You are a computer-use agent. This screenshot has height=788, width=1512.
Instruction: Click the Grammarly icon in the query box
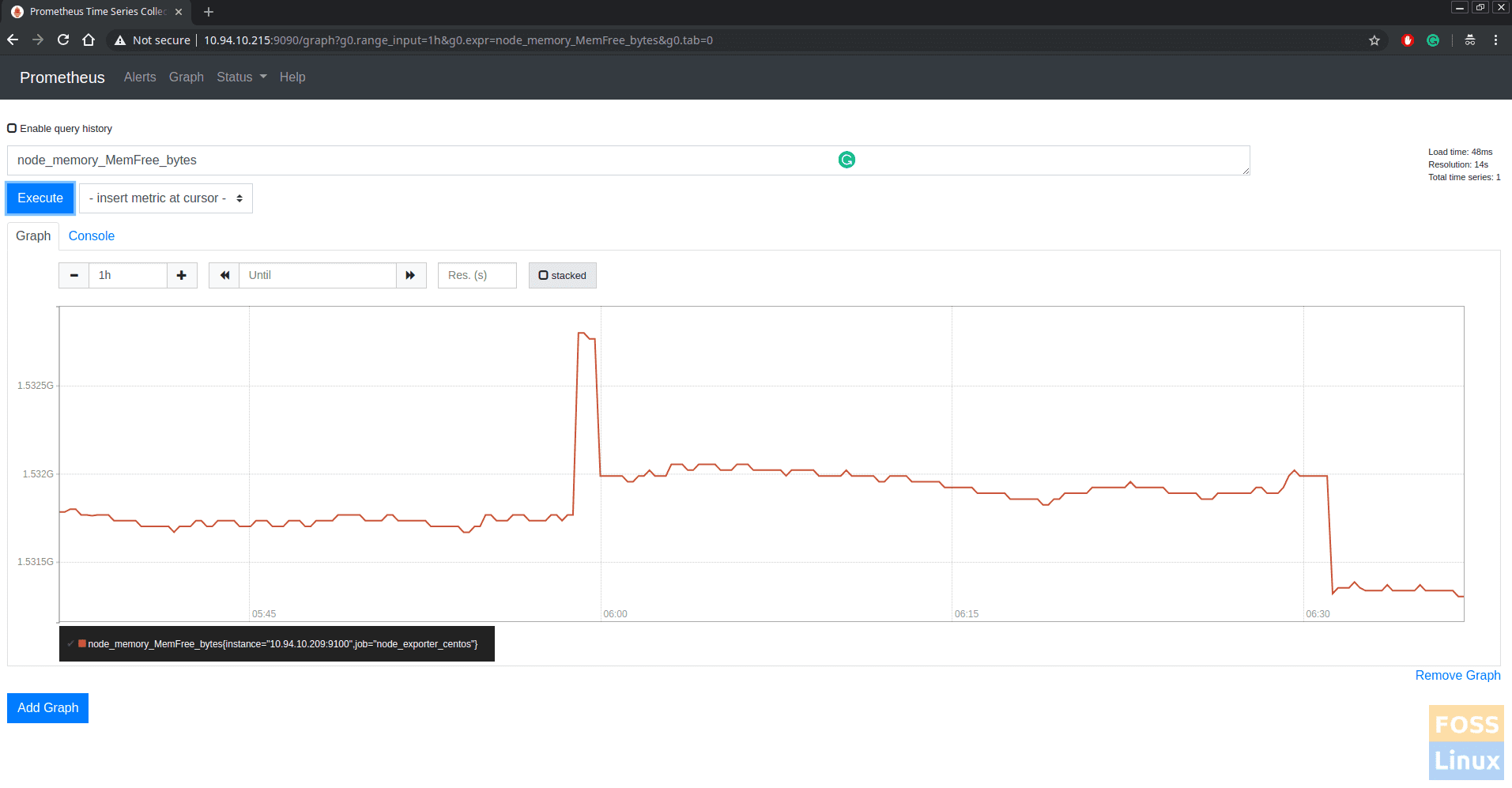[846, 160]
